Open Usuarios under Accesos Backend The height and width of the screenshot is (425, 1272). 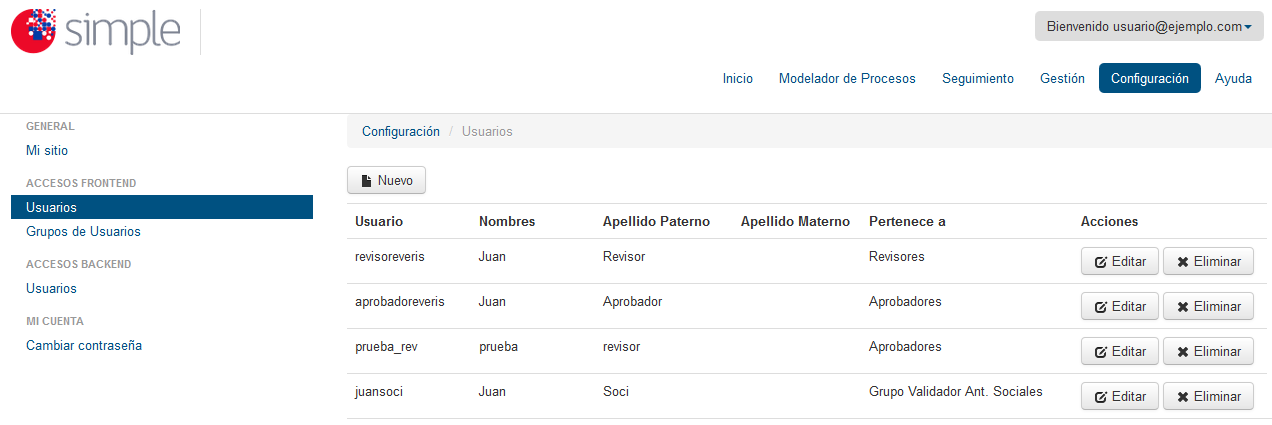[51, 288]
